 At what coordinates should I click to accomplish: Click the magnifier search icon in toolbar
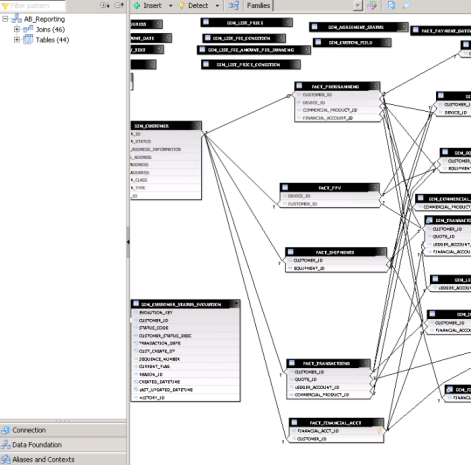click(406, 5)
